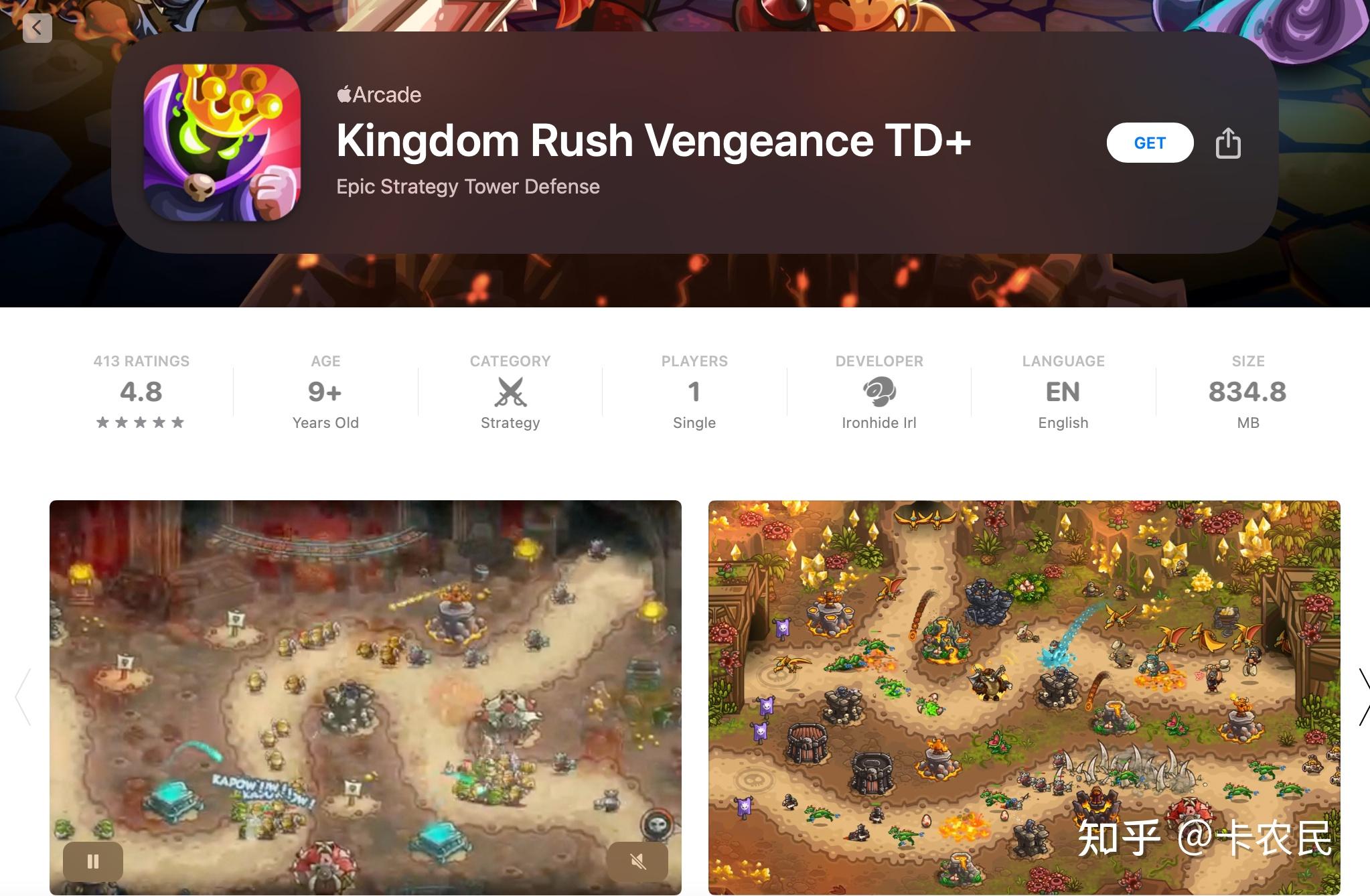Show next screenshots with right arrow
This screenshot has height=896, width=1370.
[x=1363, y=697]
